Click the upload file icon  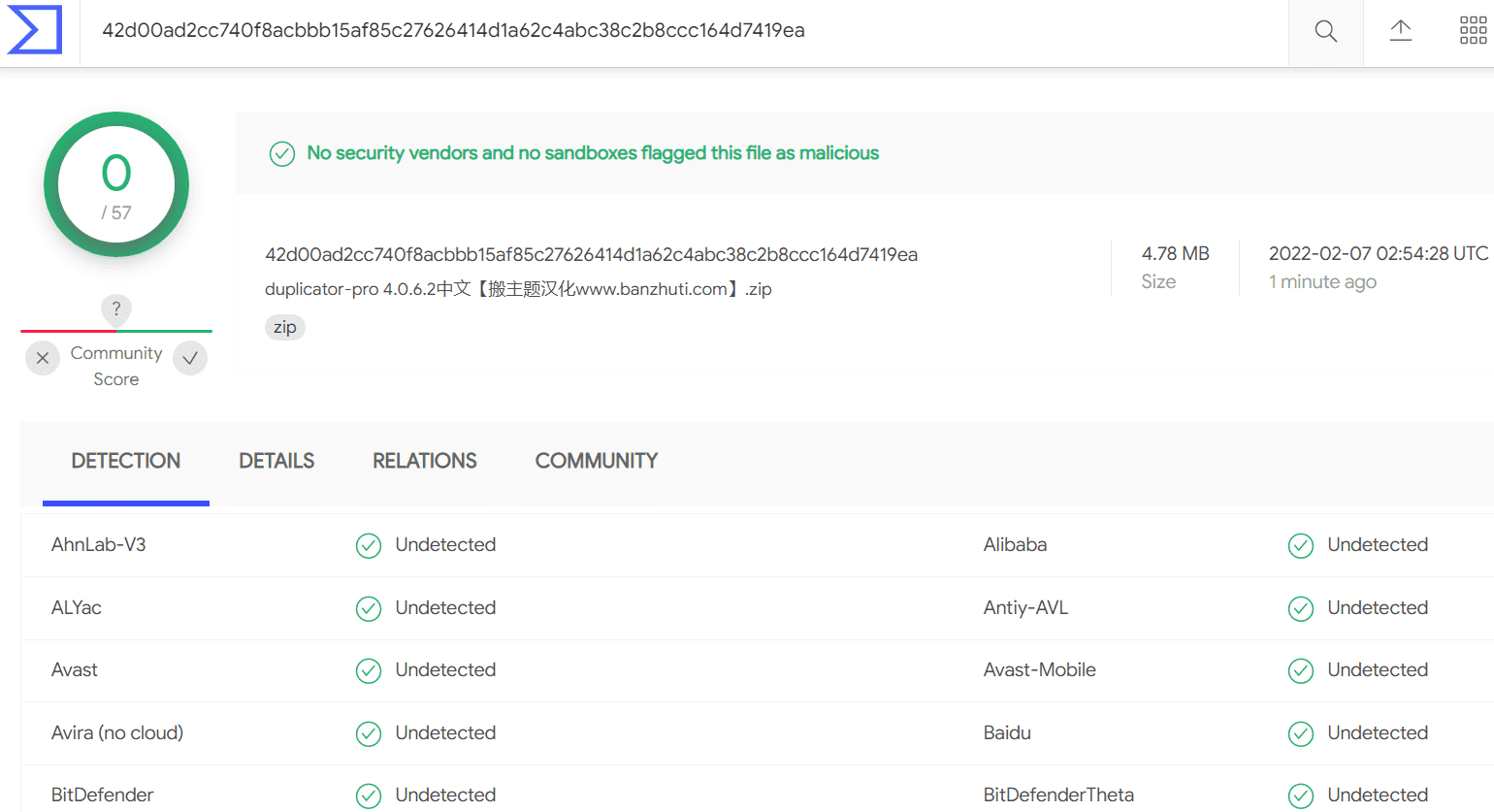pos(1401,31)
